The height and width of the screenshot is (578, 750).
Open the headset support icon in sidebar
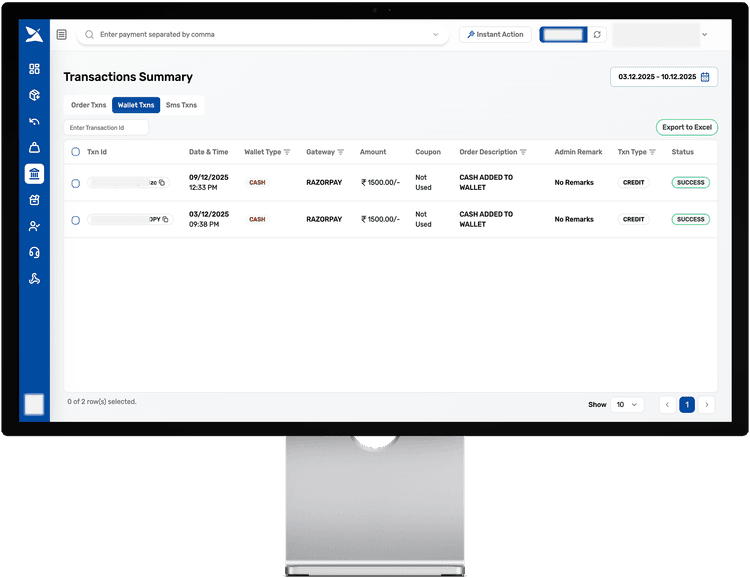(x=34, y=253)
